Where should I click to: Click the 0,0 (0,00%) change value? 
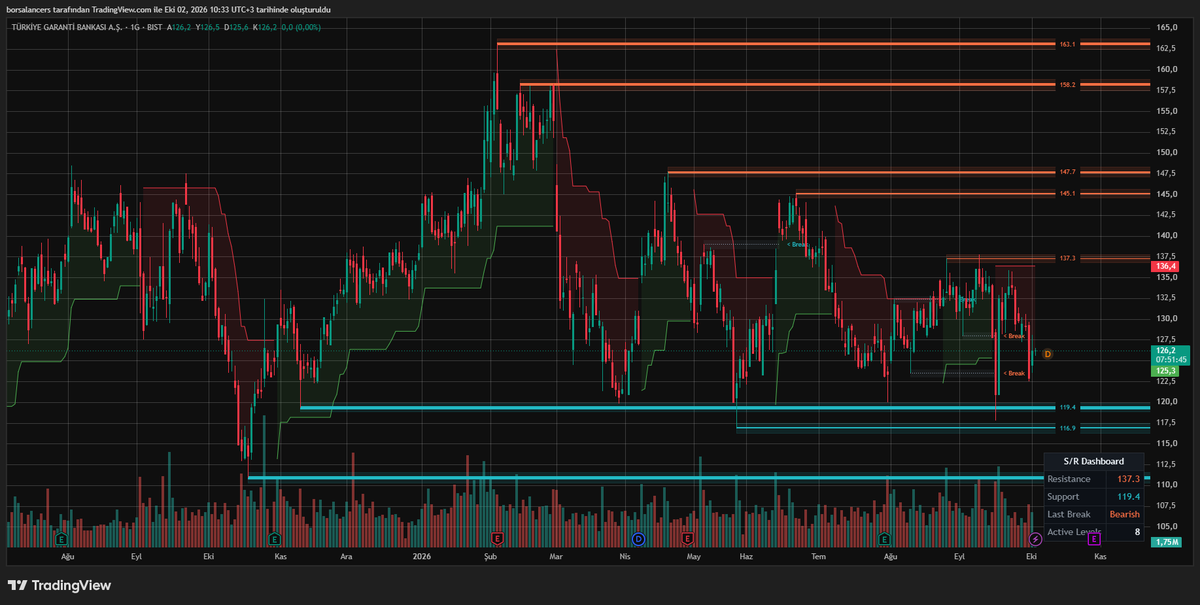click(x=301, y=27)
